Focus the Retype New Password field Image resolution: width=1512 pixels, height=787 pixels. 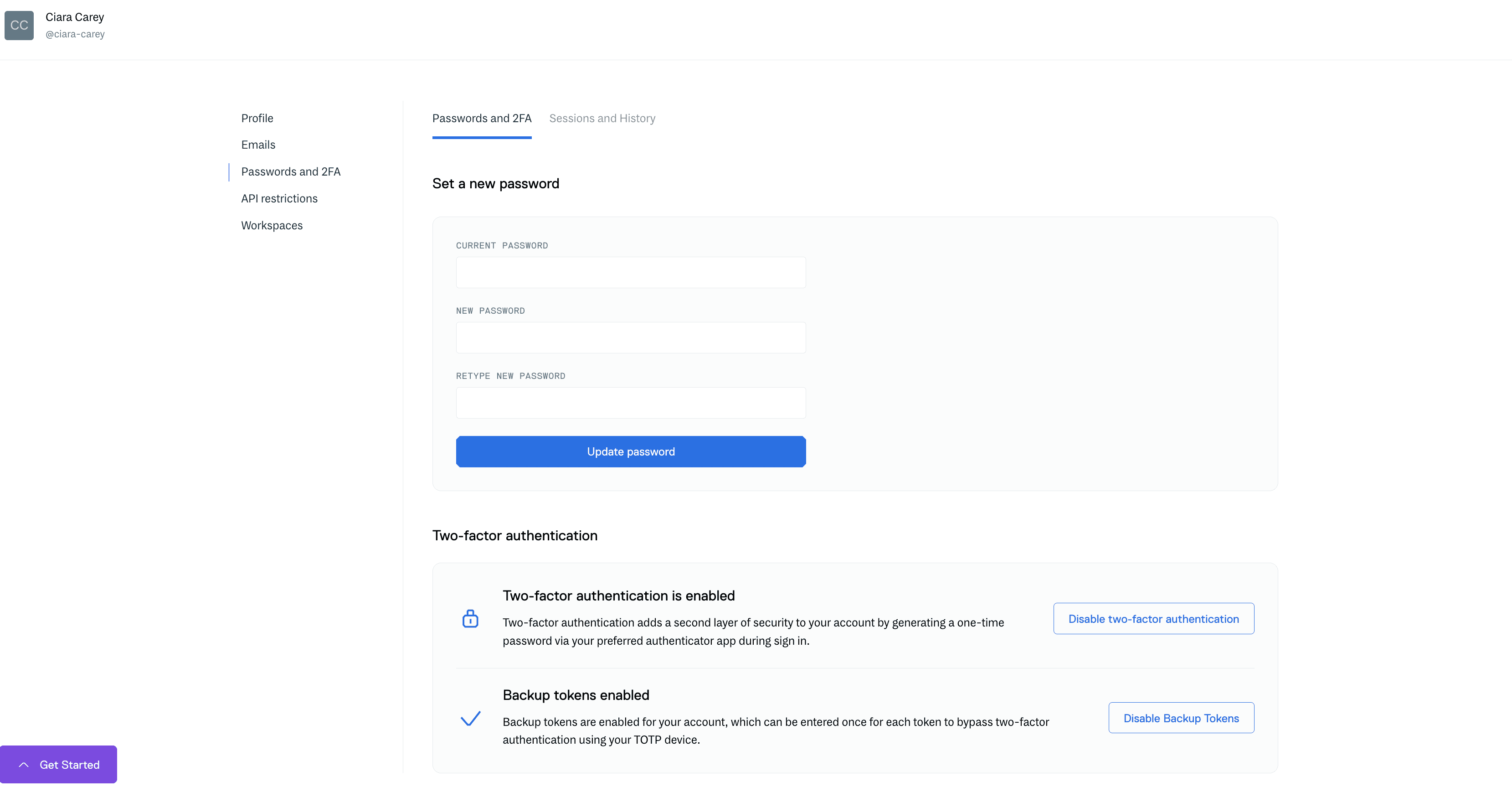pos(630,403)
